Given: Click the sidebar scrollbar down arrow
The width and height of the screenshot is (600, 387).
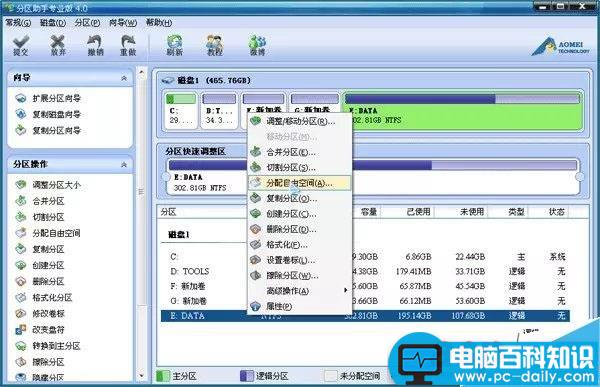Looking at the screenshot, I should click(x=141, y=376).
